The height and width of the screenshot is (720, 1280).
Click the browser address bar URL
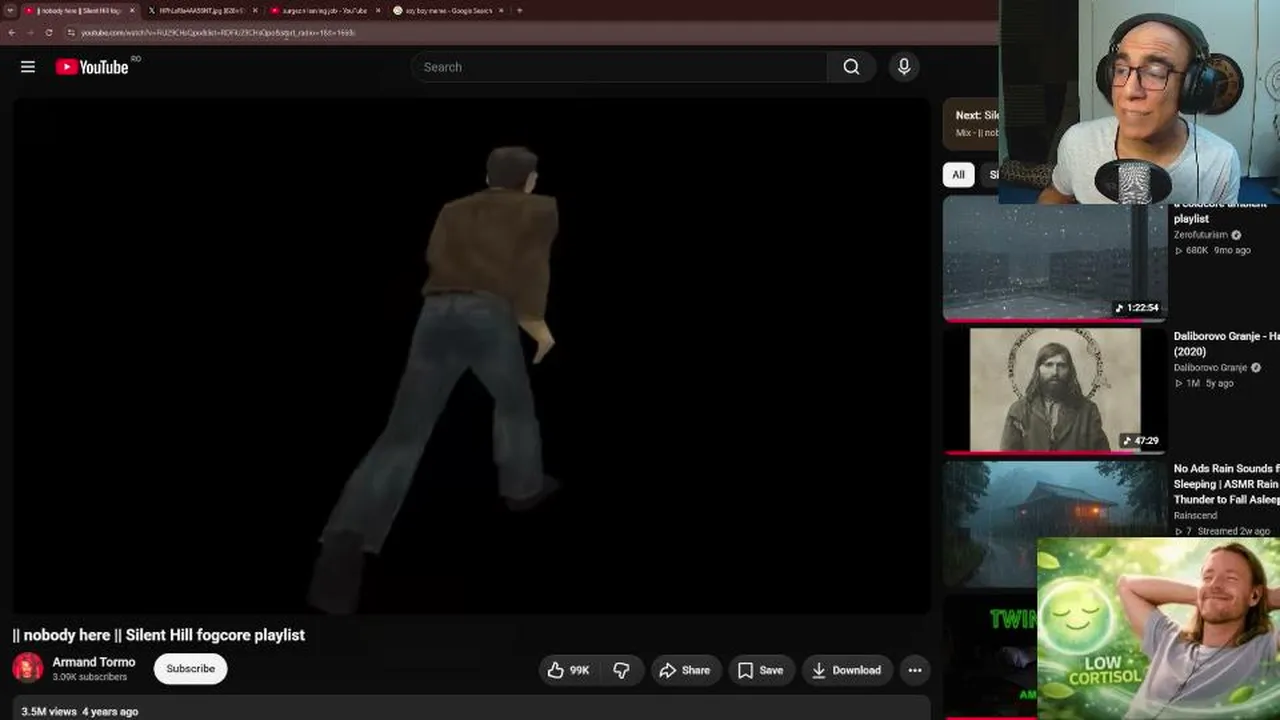[x=218, y=32]
